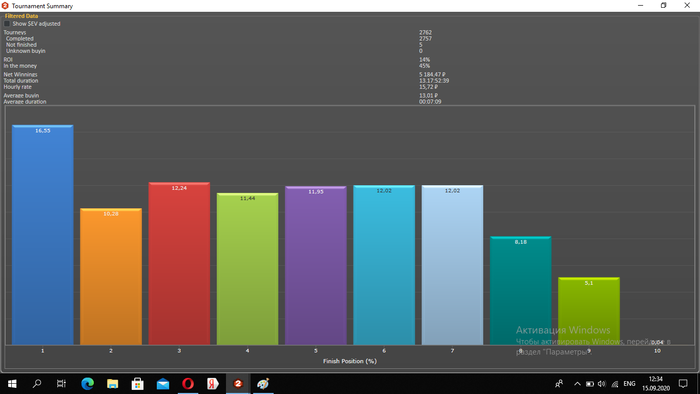Click the Tournament Summary title bar app icon
Viewport: 700px width, 394px height.
click(5, 6)
